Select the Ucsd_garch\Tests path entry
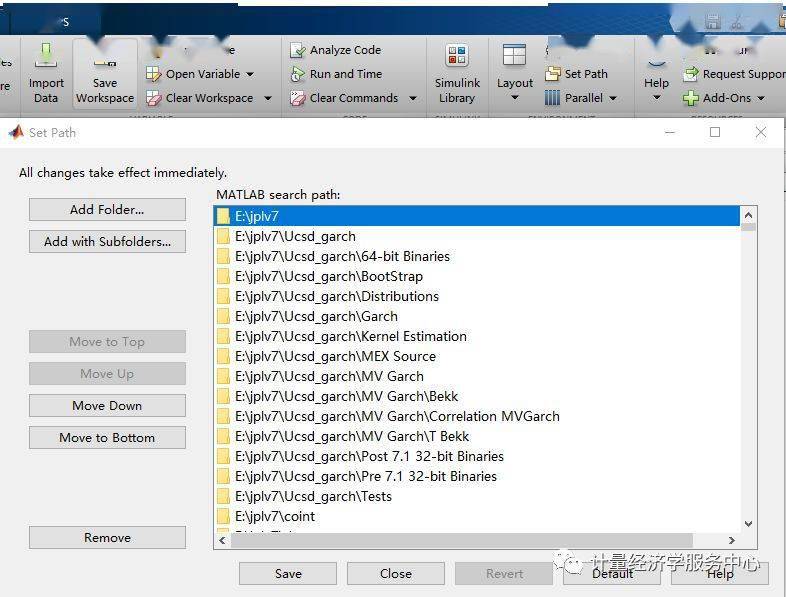The width and height of the screenshot is (786, 597). pyautogui.click(x=477, y=496)
